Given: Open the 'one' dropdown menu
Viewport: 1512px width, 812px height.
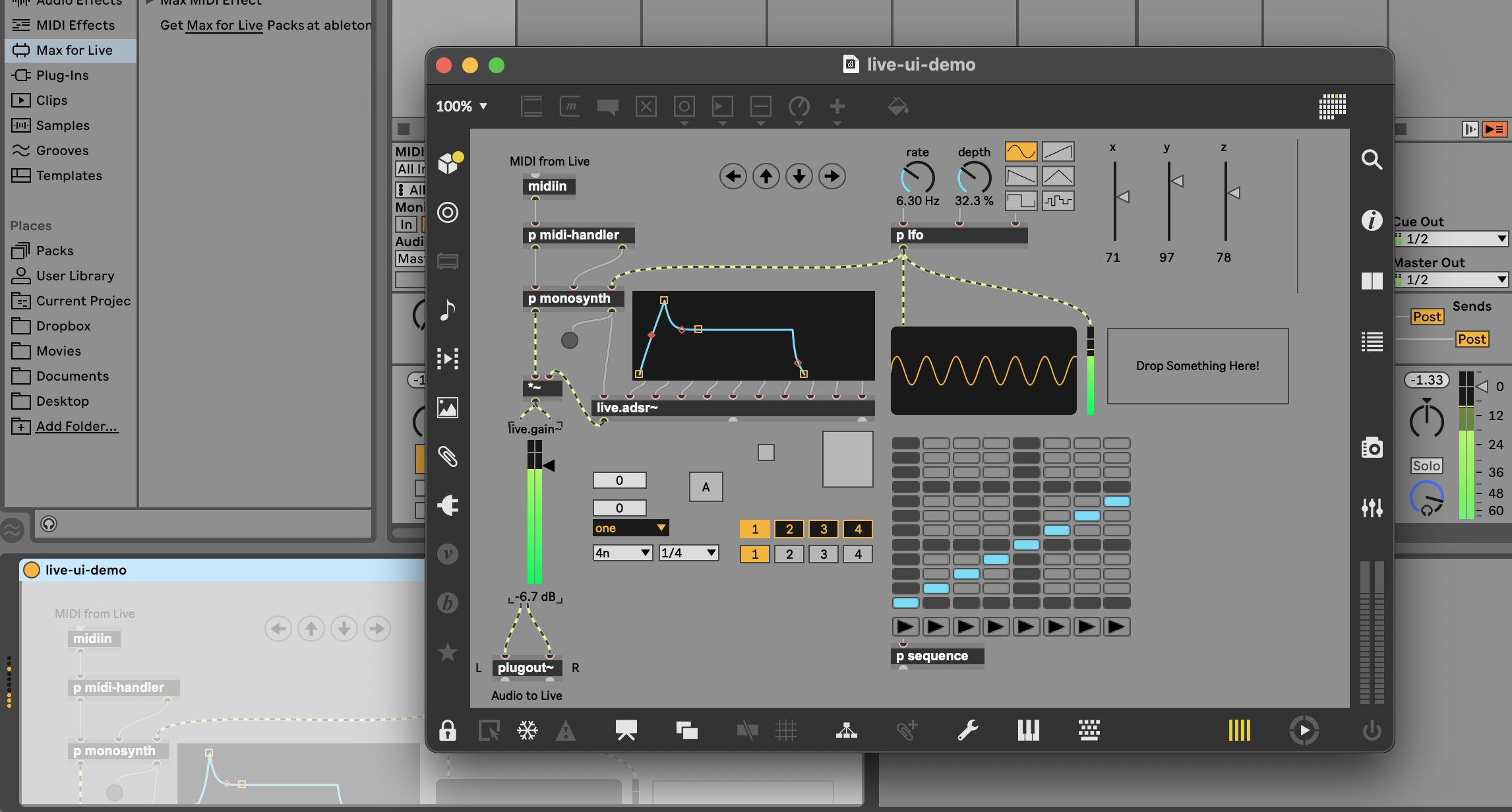Looking at the screenshot, I should click(630, 528).
